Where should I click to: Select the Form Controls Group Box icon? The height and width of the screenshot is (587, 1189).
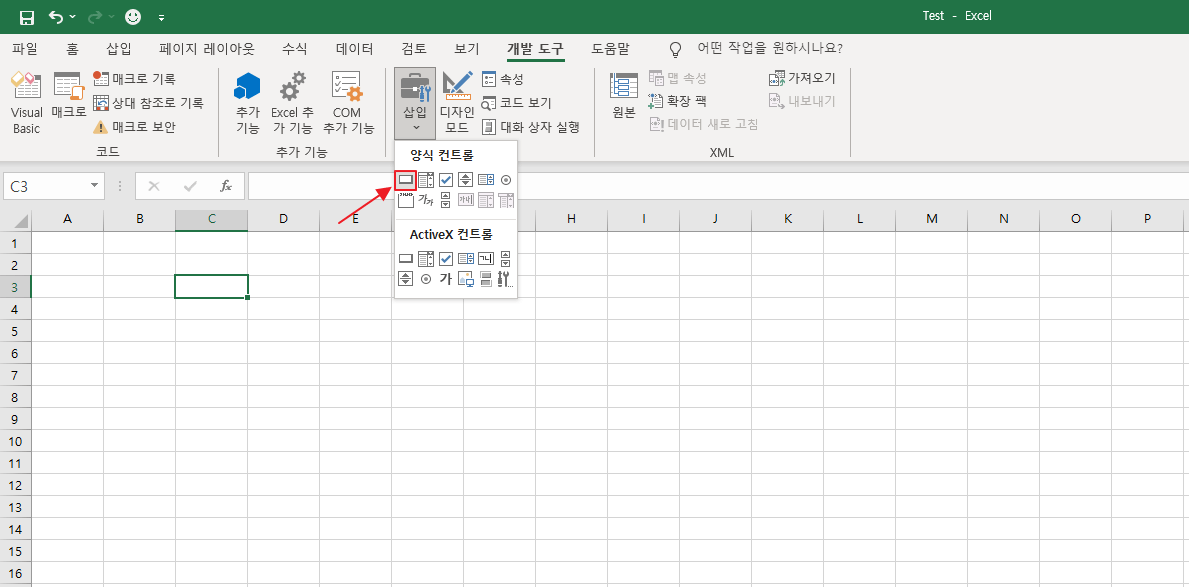point(406,200)
